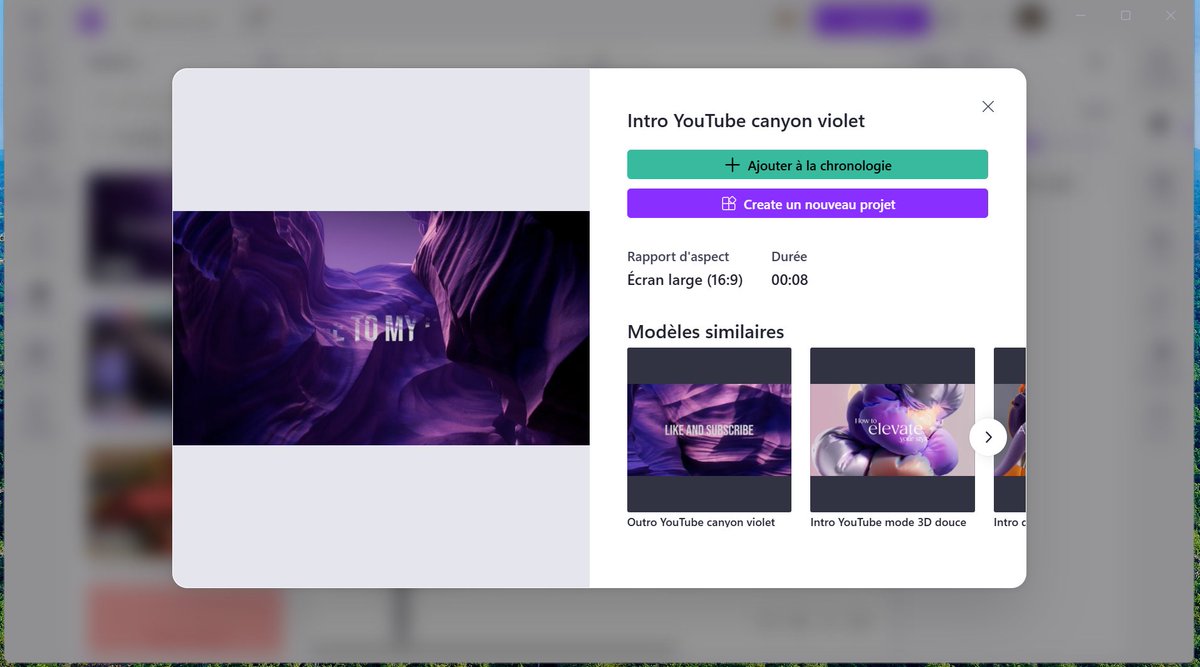Click the Outro YouTube canyon violet label
Viewport: 1200px width, 667px height.
(700, 521)
